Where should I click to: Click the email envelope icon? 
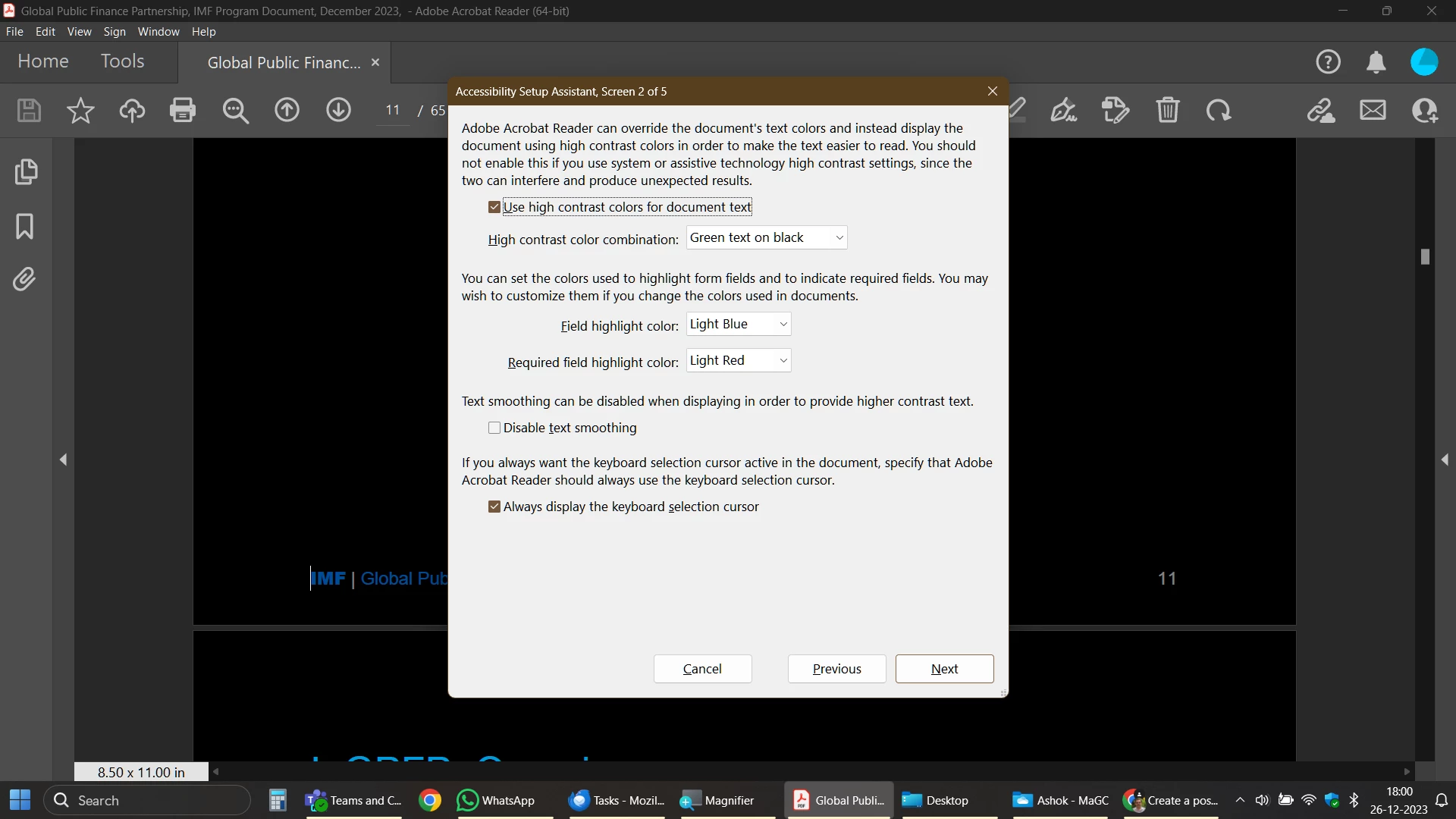coord(1373,111)
